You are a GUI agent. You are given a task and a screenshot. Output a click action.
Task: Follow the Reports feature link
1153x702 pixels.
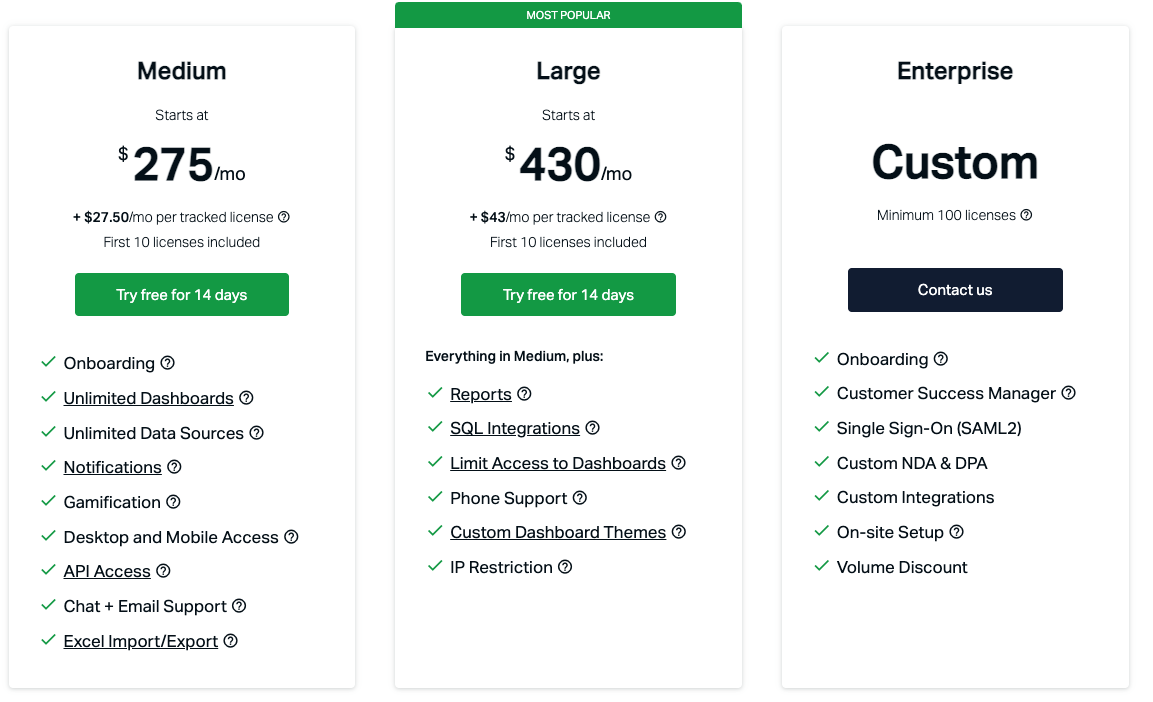click(x=481, y=393)
